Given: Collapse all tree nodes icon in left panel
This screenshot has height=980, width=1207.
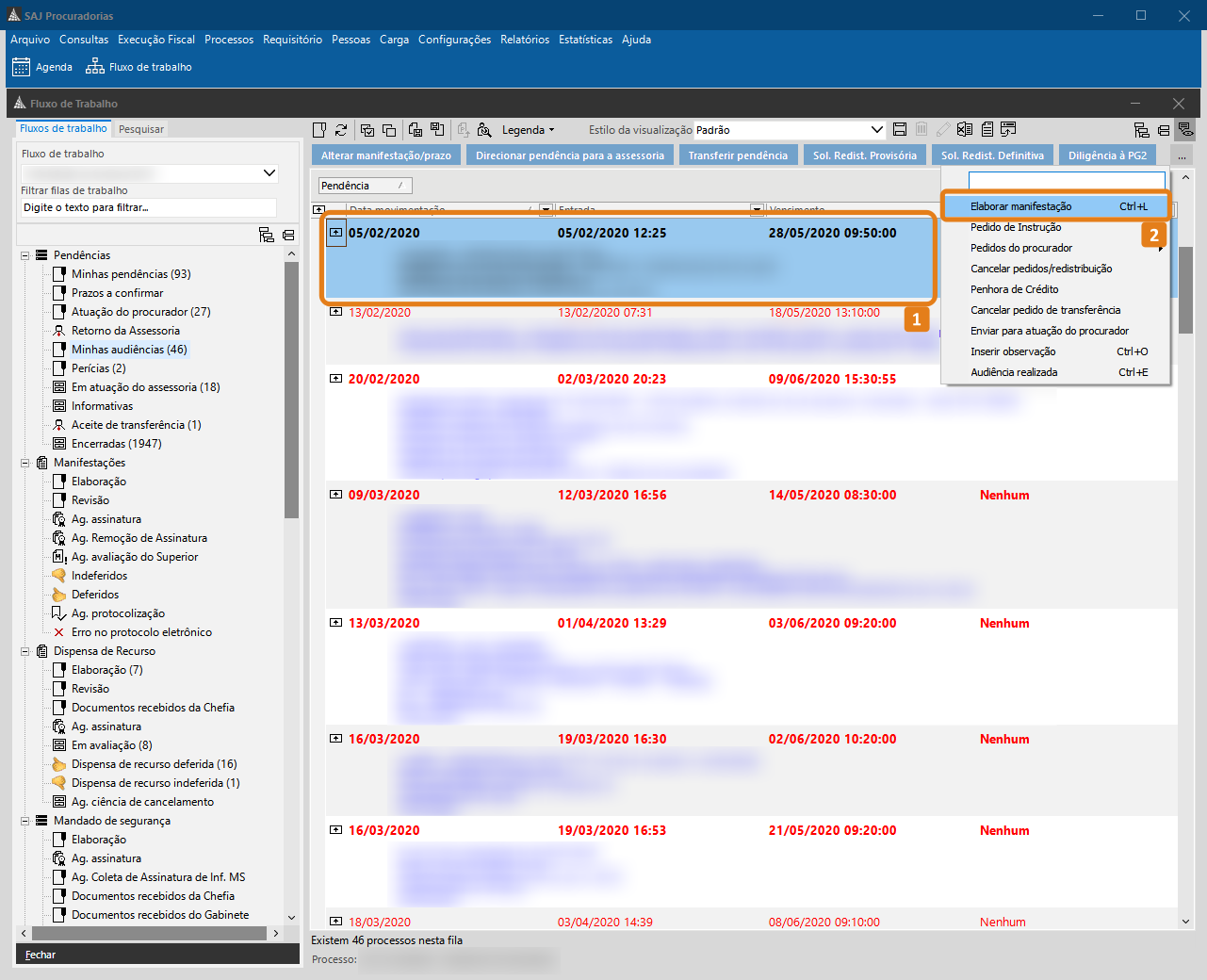Looking at the screenshot, I should [288, 235].
